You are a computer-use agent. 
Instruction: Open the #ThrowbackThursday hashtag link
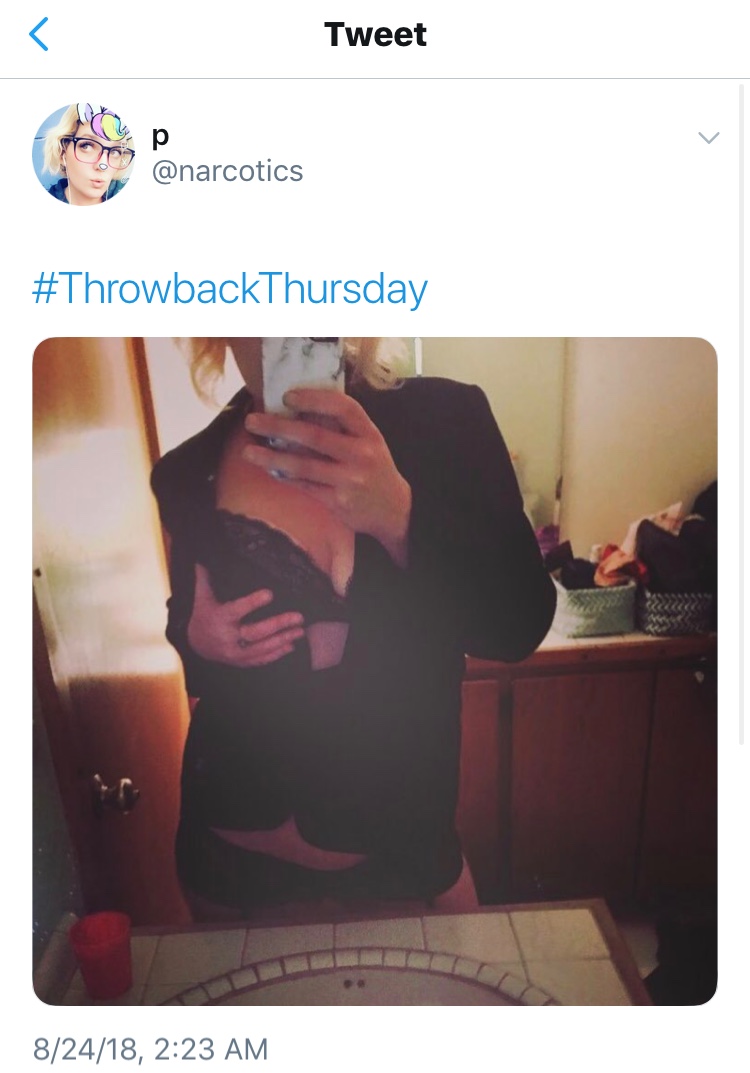coord(230,288)
